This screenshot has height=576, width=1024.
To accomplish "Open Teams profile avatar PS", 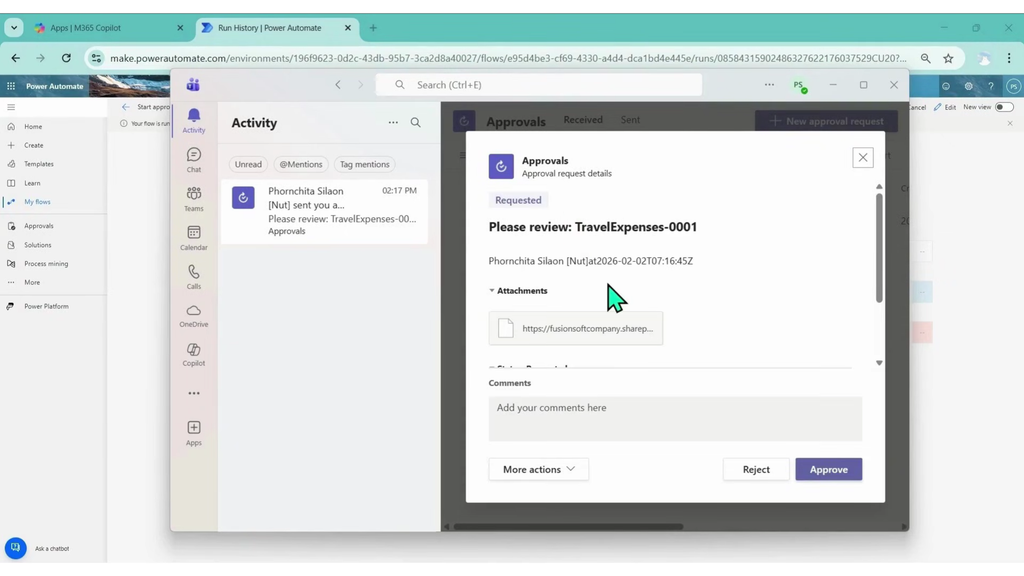I will tap(799, 86).
